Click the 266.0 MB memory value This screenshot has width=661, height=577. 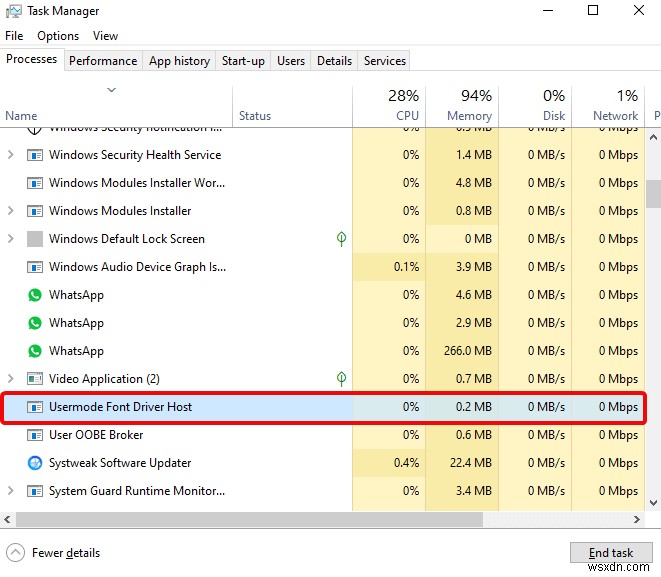[x=468, y=351]
